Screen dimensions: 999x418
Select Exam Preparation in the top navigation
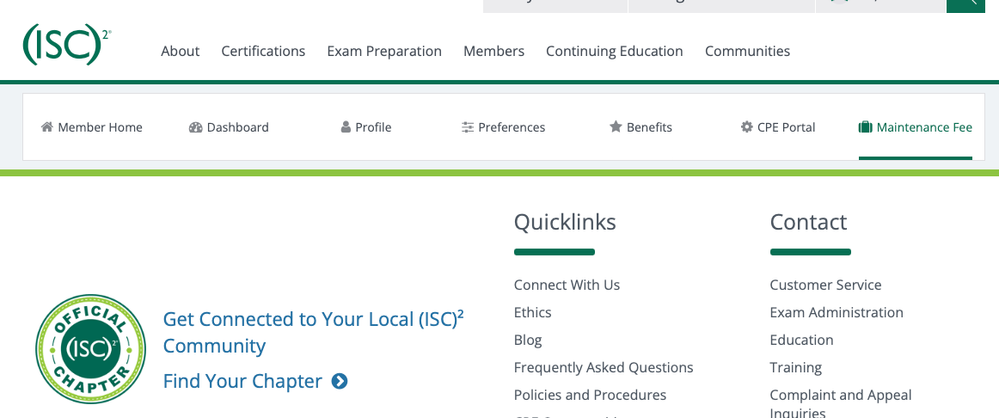coord(384,51)
